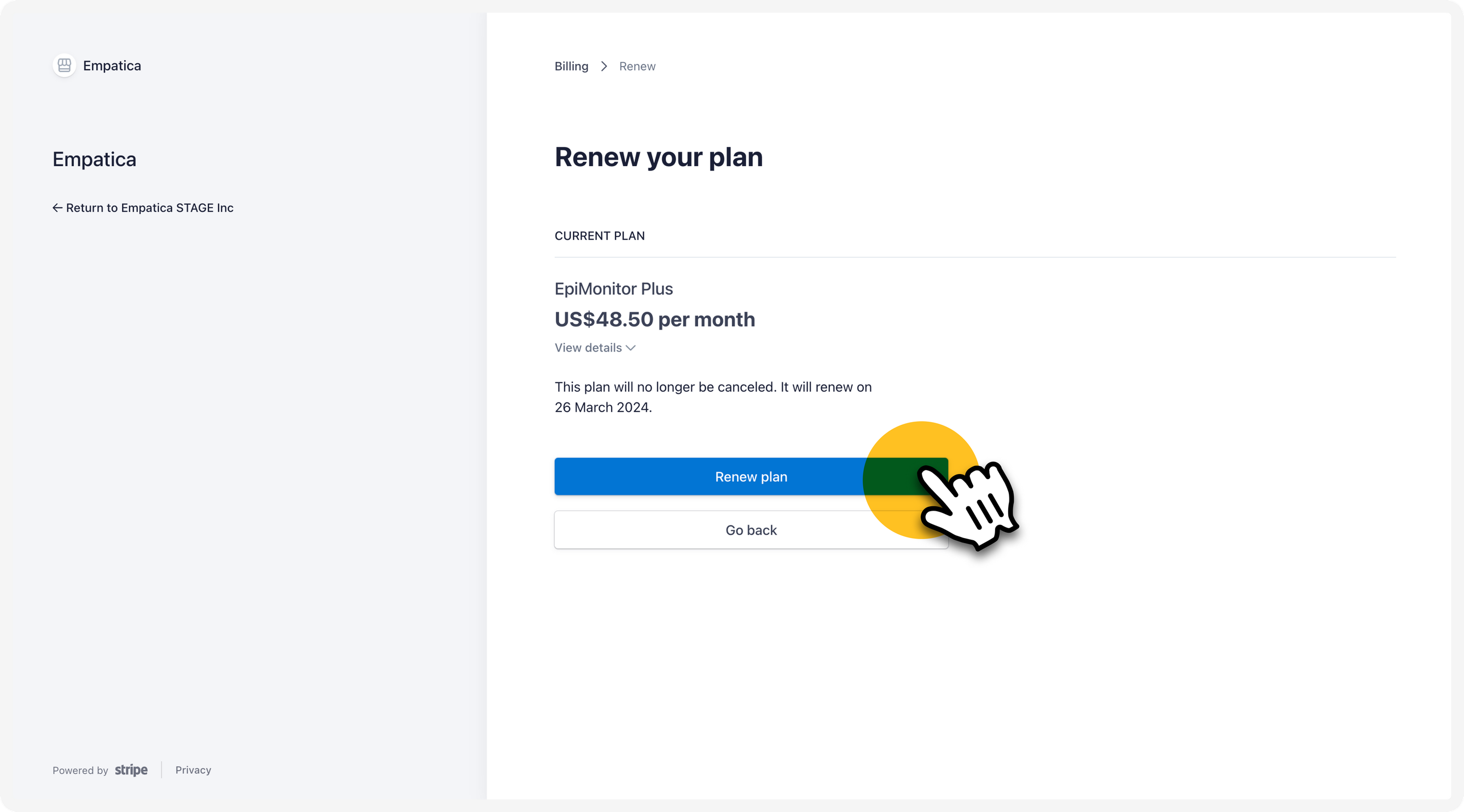
Task: Open the Billing breadcrumb link
Action: (571, 67)
